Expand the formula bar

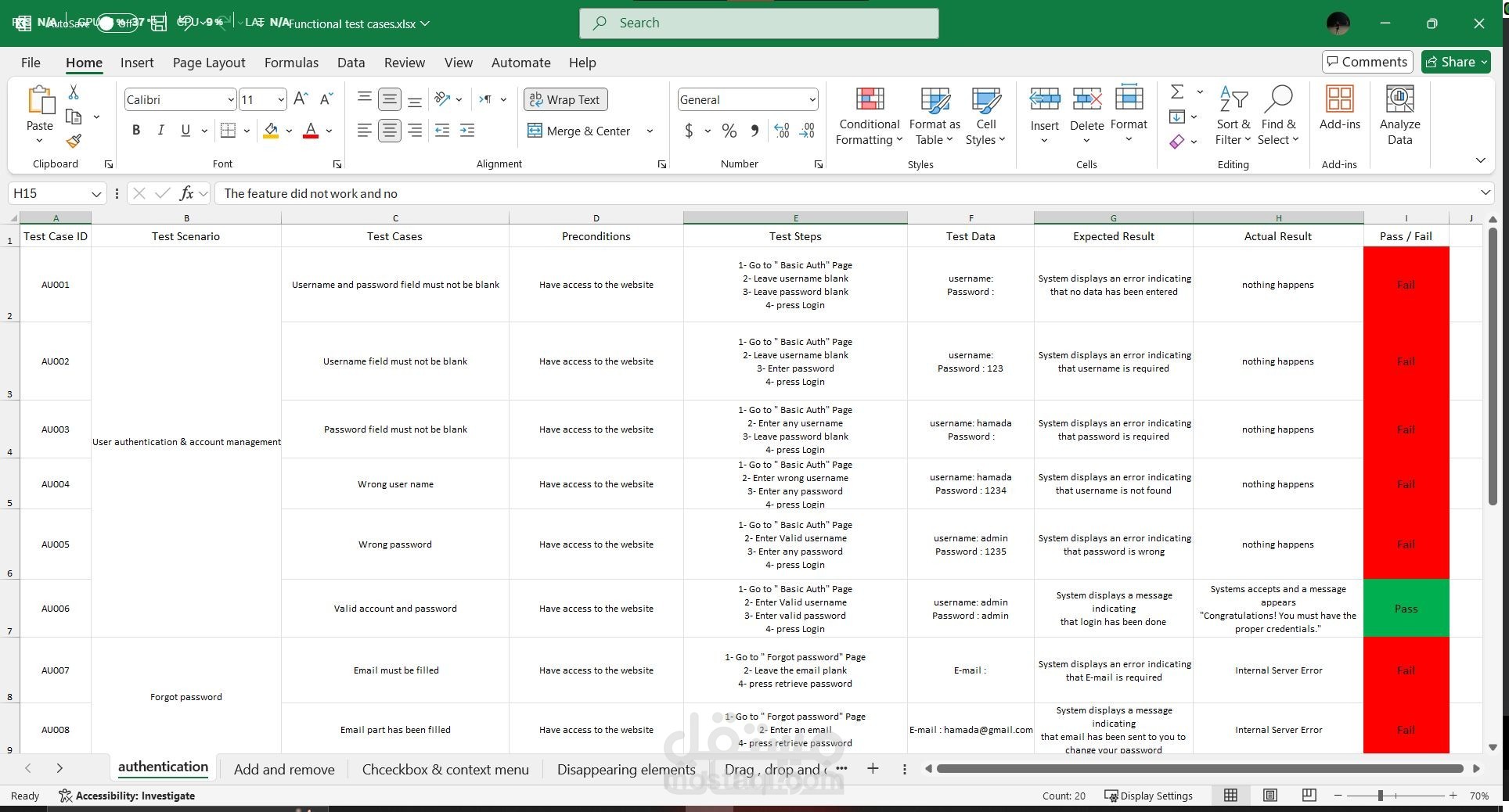(1485, 192)
